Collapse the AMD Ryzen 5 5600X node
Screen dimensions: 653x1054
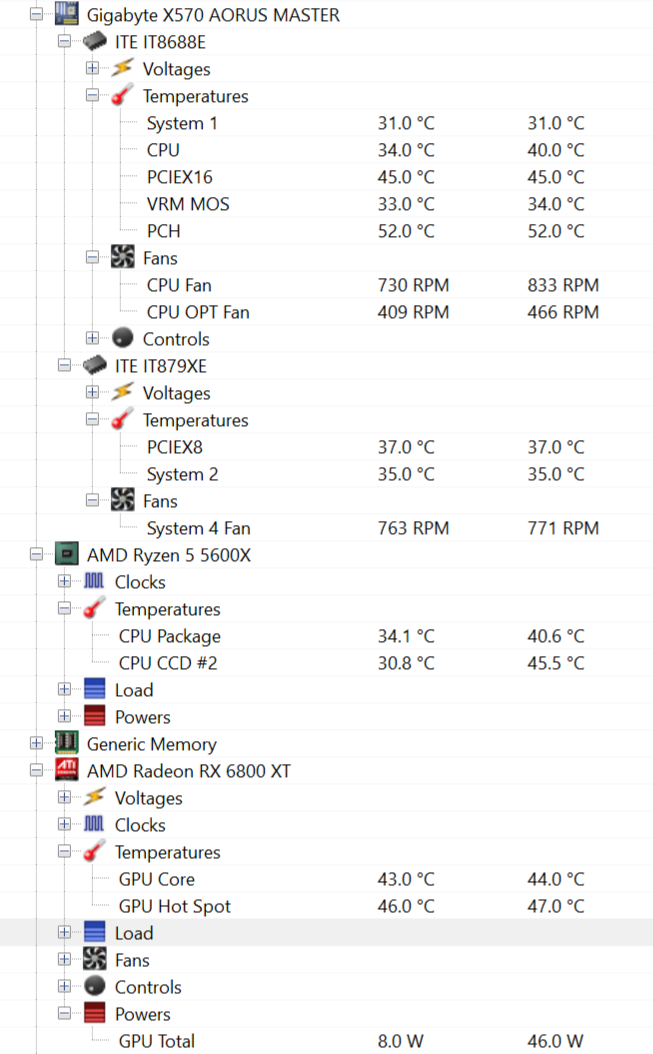(36, 555)
